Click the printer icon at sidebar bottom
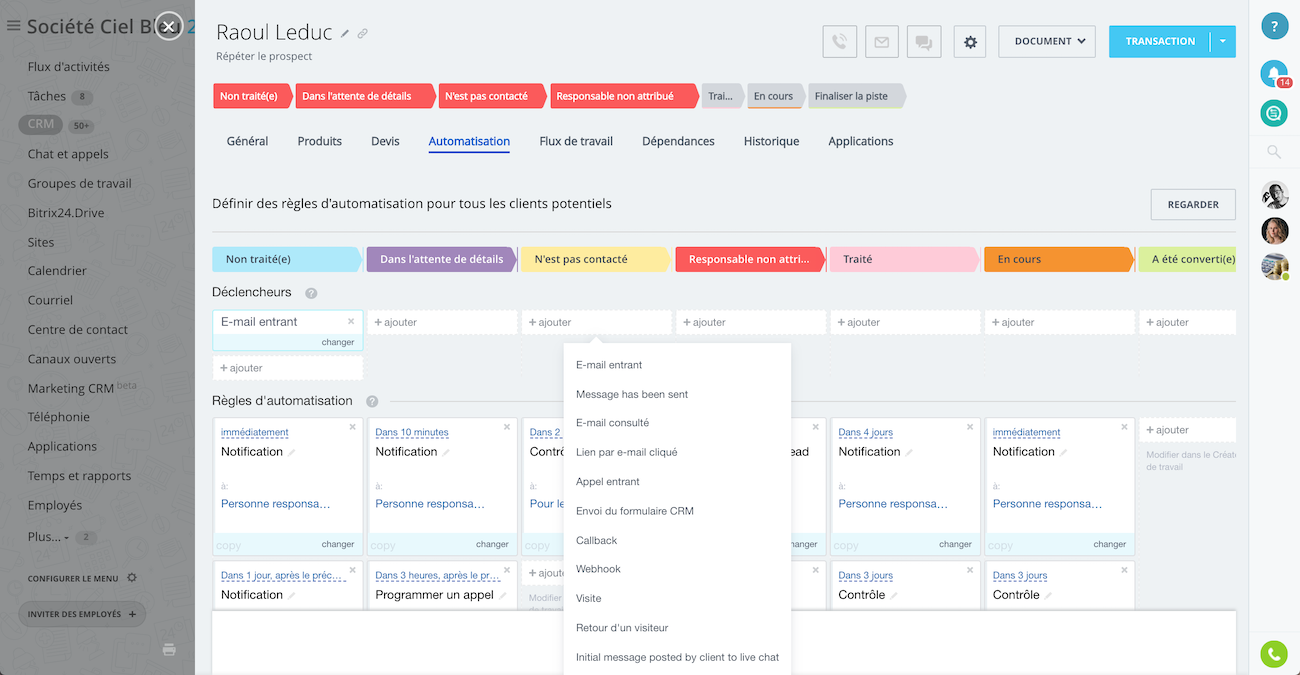This screenshot has width=1300, height=675. click(x=169, y=649)
